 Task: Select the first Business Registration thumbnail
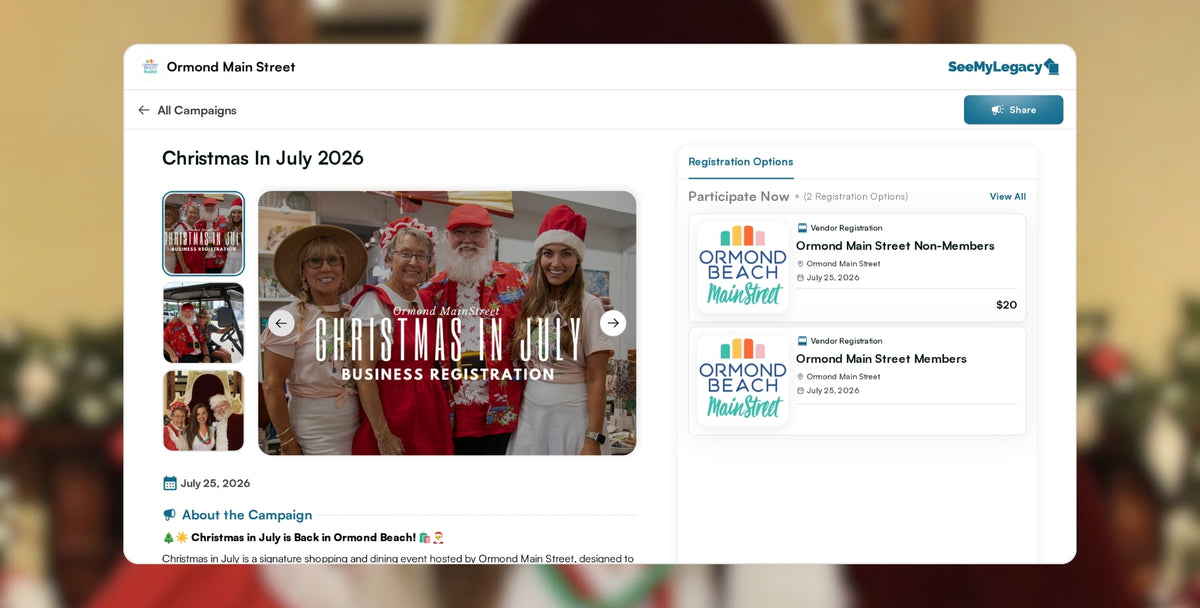click(203, 233)
